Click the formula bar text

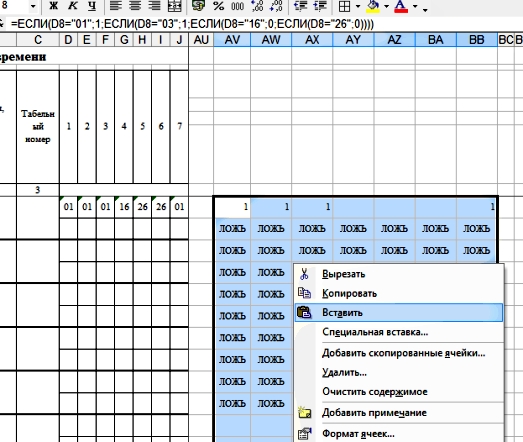[x=192, y=24]
